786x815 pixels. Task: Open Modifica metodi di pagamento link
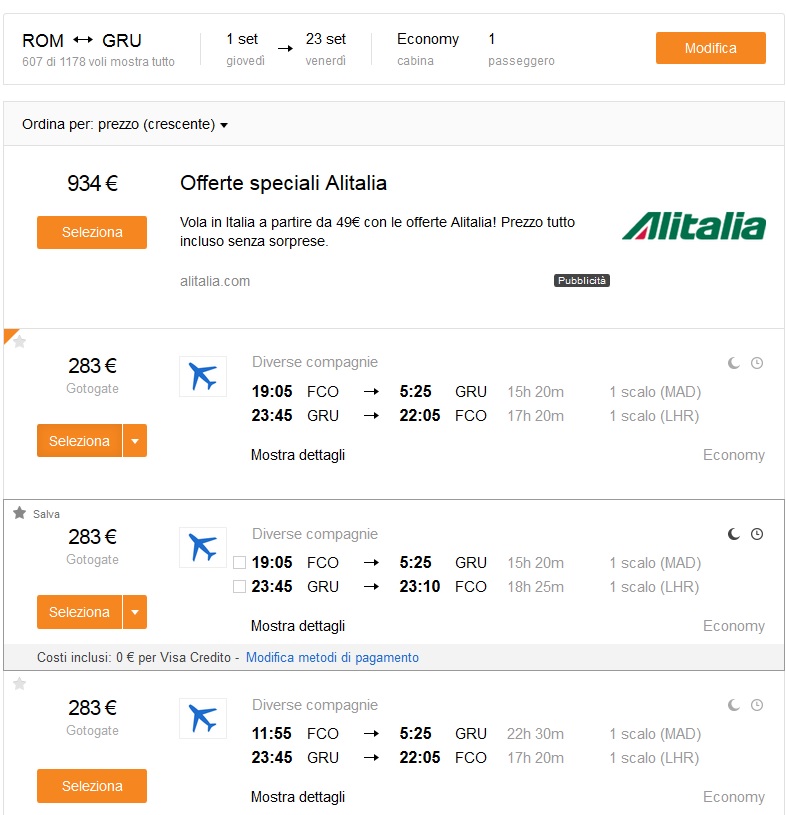pyautogui.click(x=332, y=658)
